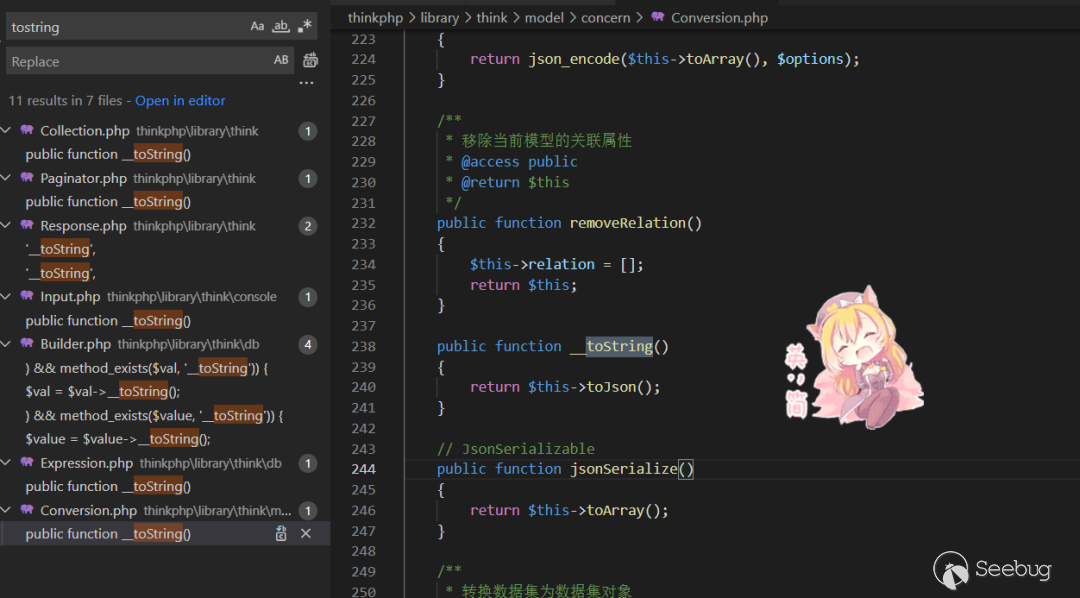Open __toString match under Input.php
The image size is (1080, 598).
[x=108, y=321]
